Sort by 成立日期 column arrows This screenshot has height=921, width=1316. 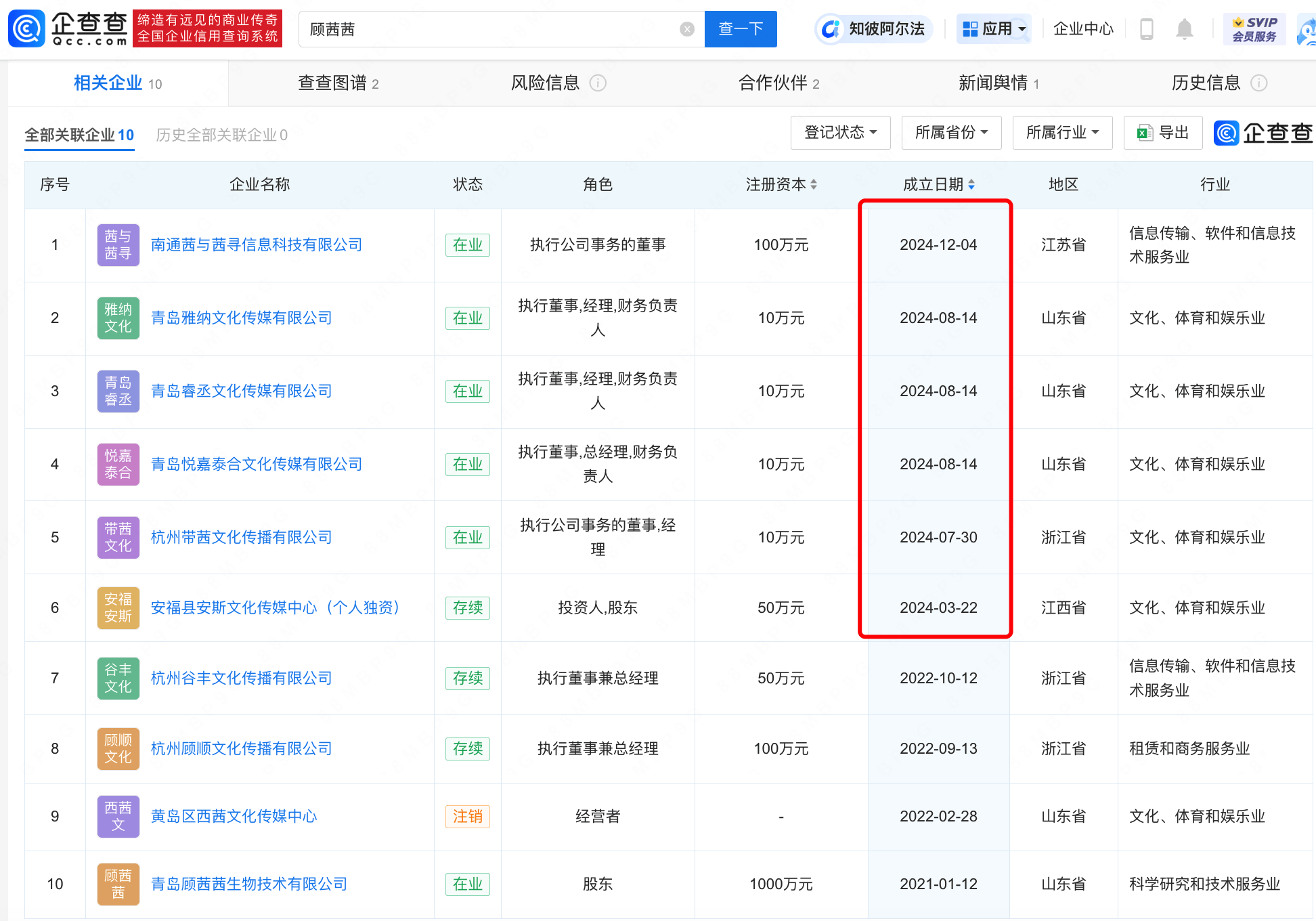point(971,184)
